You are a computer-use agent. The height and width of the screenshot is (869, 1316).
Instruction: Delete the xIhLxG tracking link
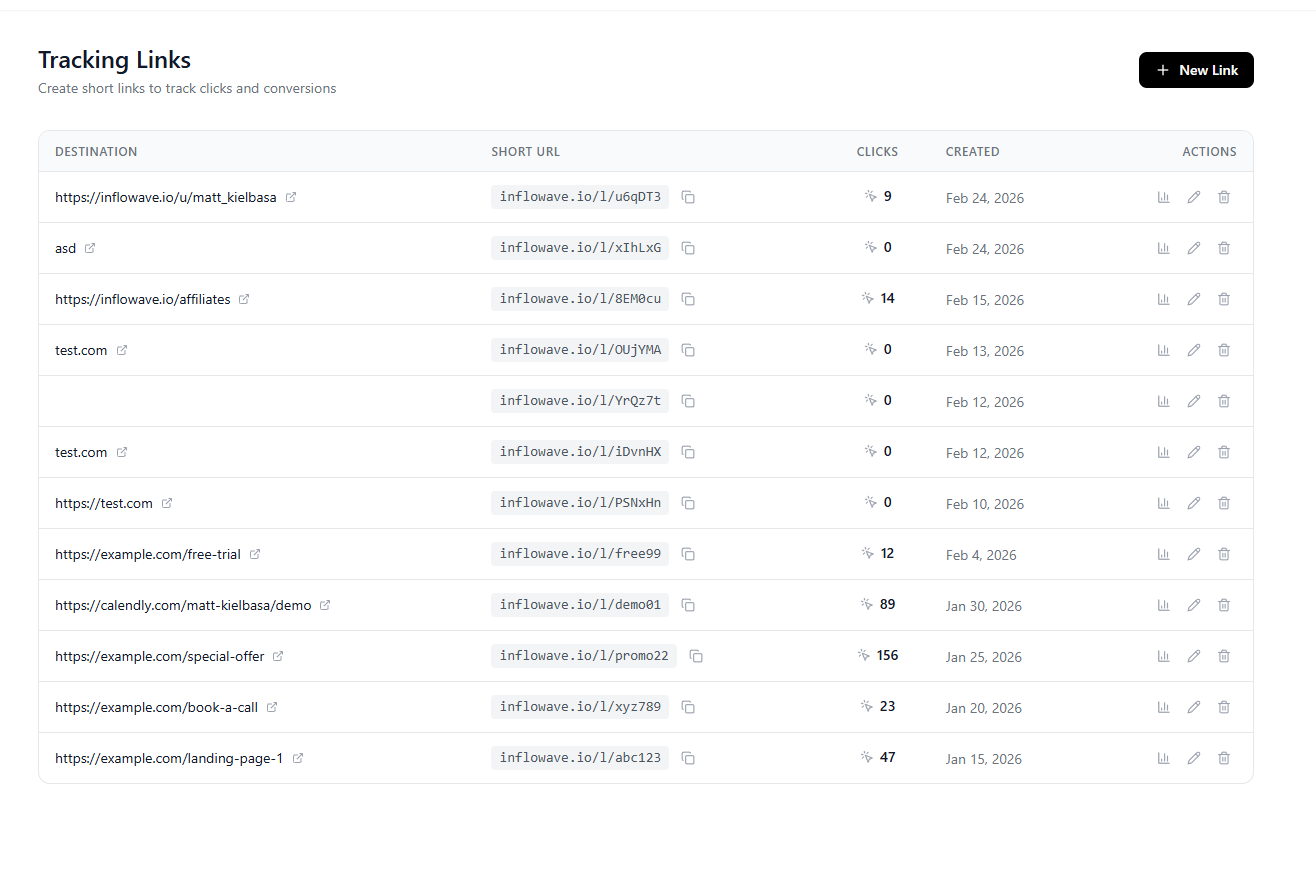[1223, 248]
